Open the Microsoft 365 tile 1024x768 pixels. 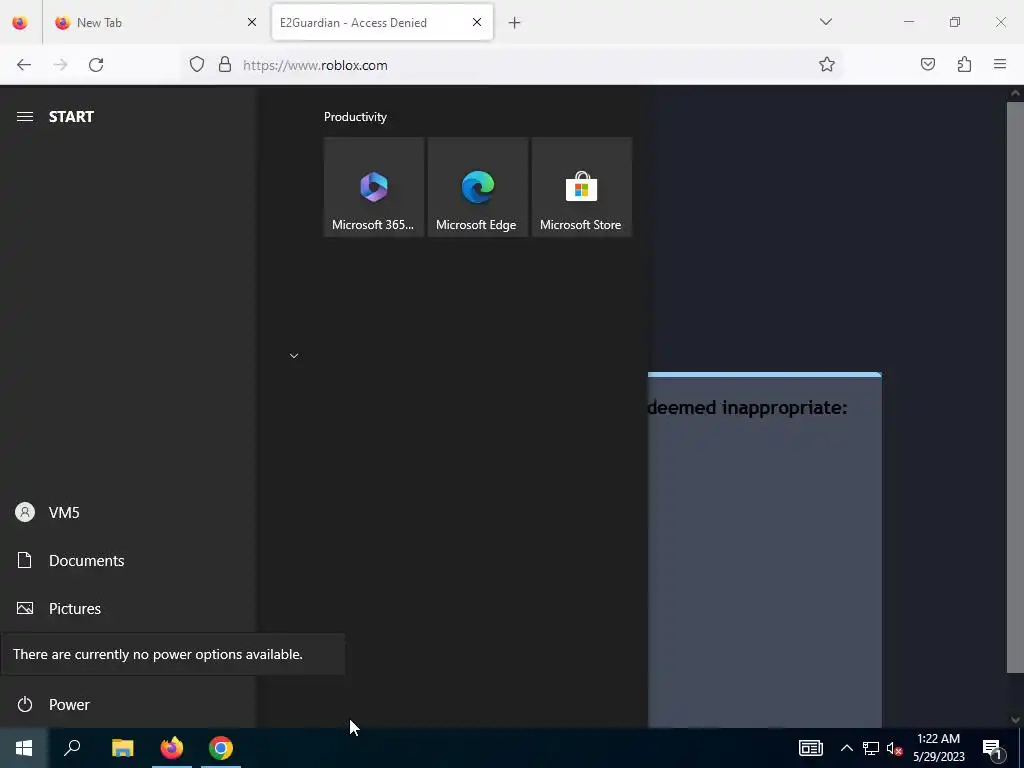coord(374,187)
